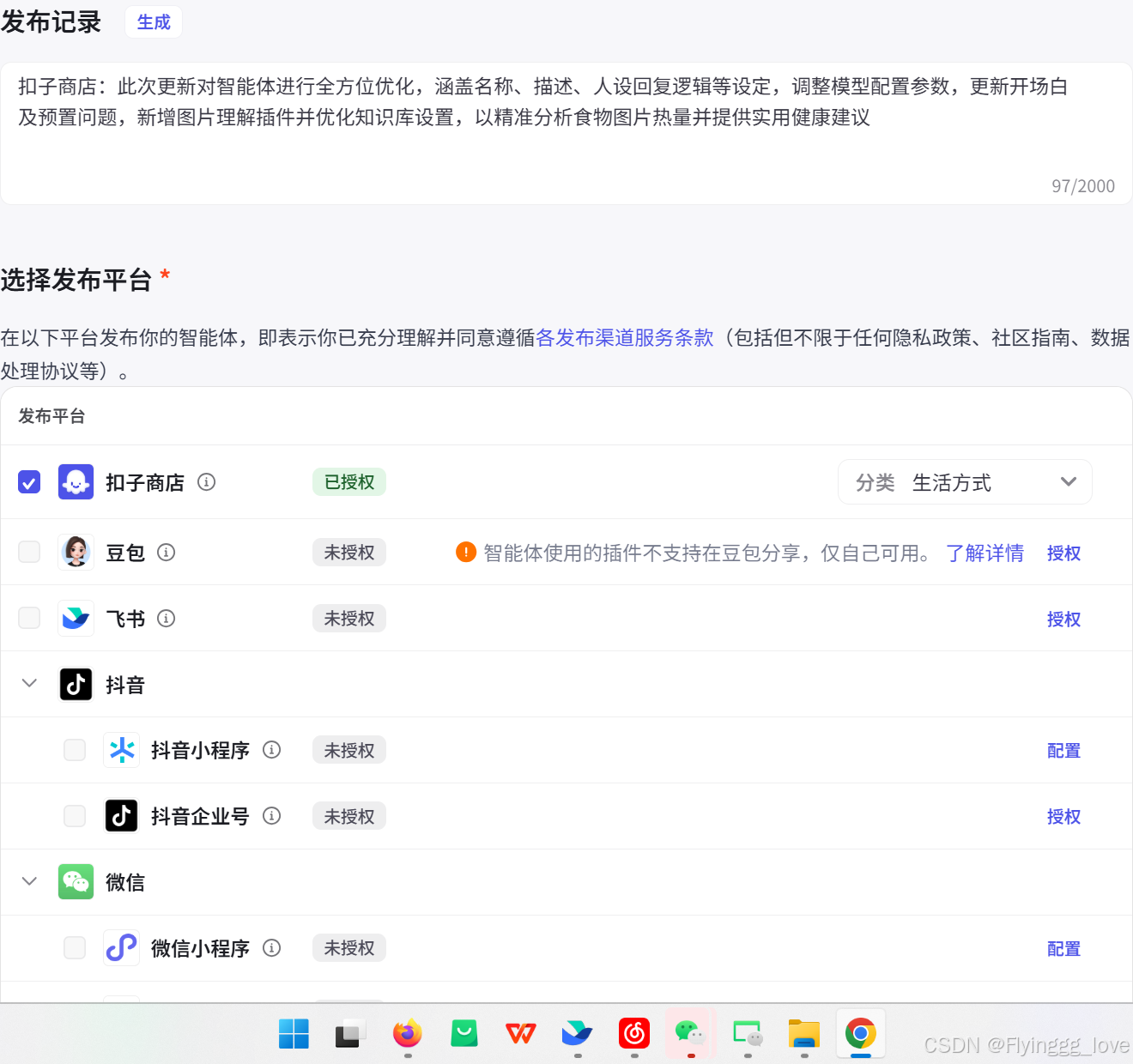Click the 微信小程序 logo icon
The image size is (1133, 1064).
click(x=121, y=948)
